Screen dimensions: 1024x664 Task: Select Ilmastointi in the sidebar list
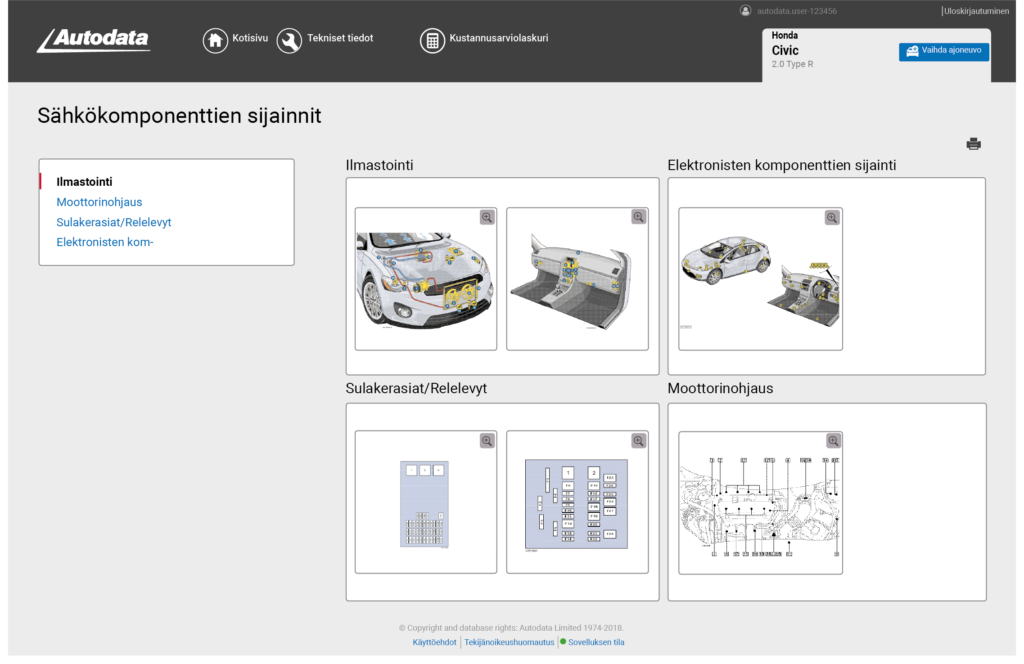click(x=84, y=182)
